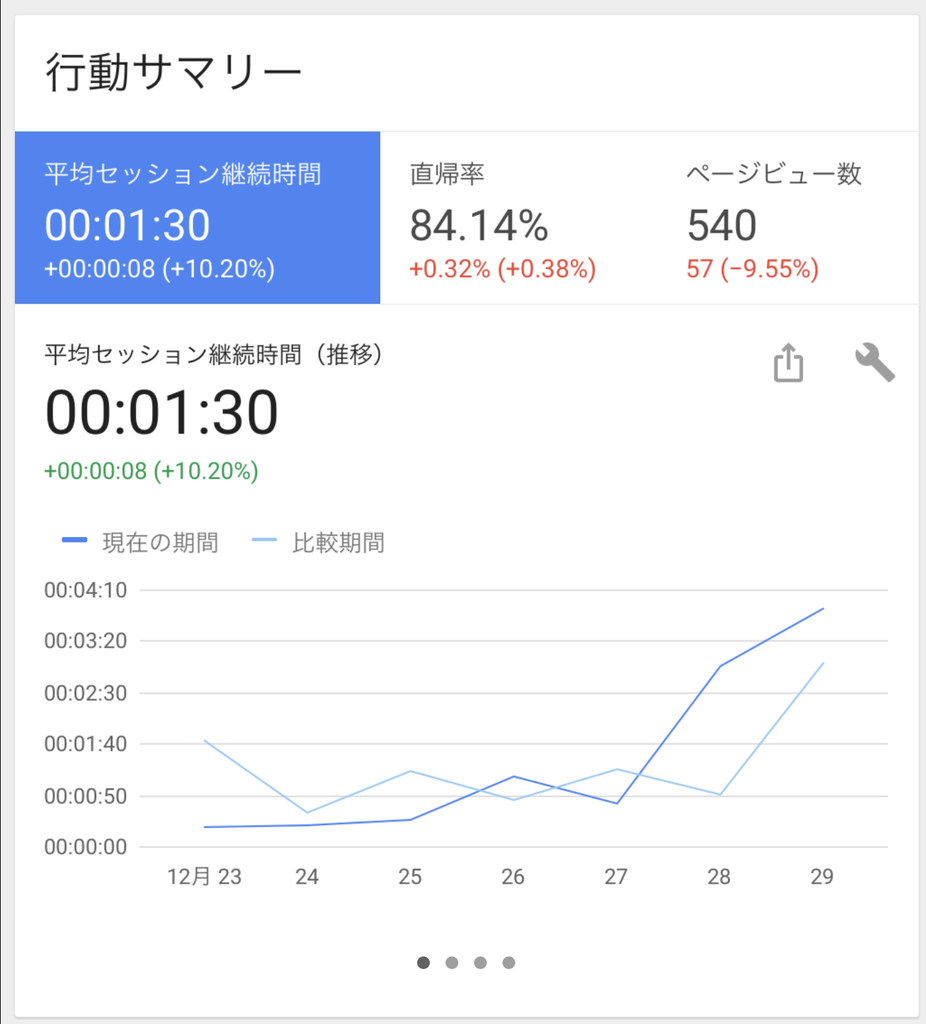
Task: Go to the second page indicator dot
Action: click(x=452, y=963)
